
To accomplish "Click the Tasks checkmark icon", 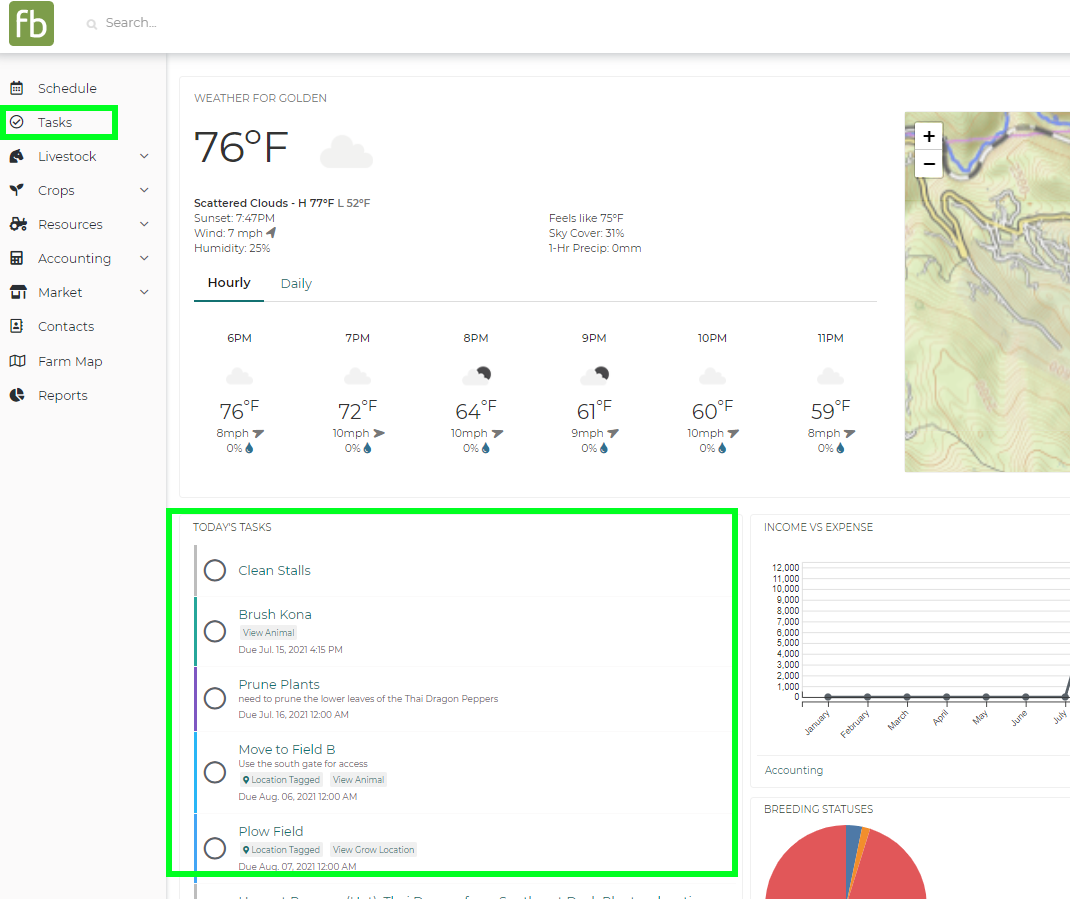I will pos(17,122).
